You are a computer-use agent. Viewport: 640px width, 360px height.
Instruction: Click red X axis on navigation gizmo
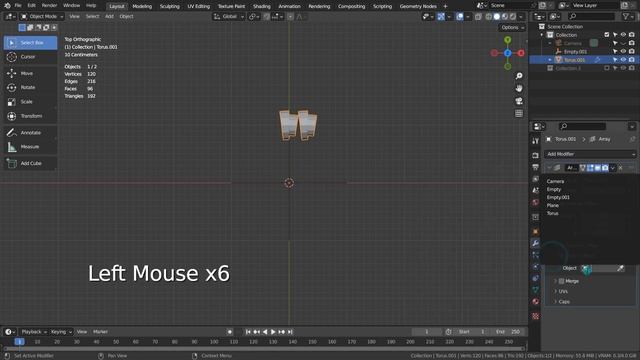[x=521, y=53]
